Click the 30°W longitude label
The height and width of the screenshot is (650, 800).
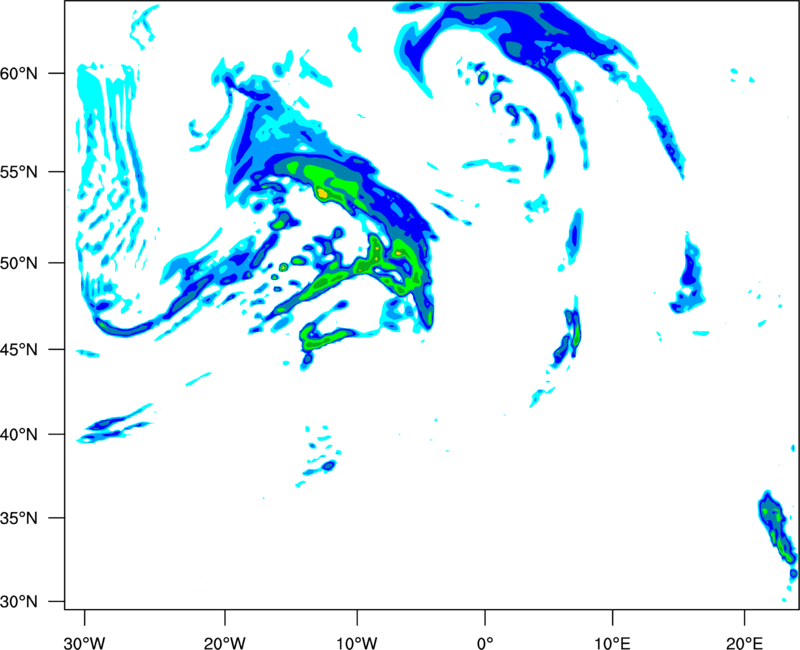[84, 643]
